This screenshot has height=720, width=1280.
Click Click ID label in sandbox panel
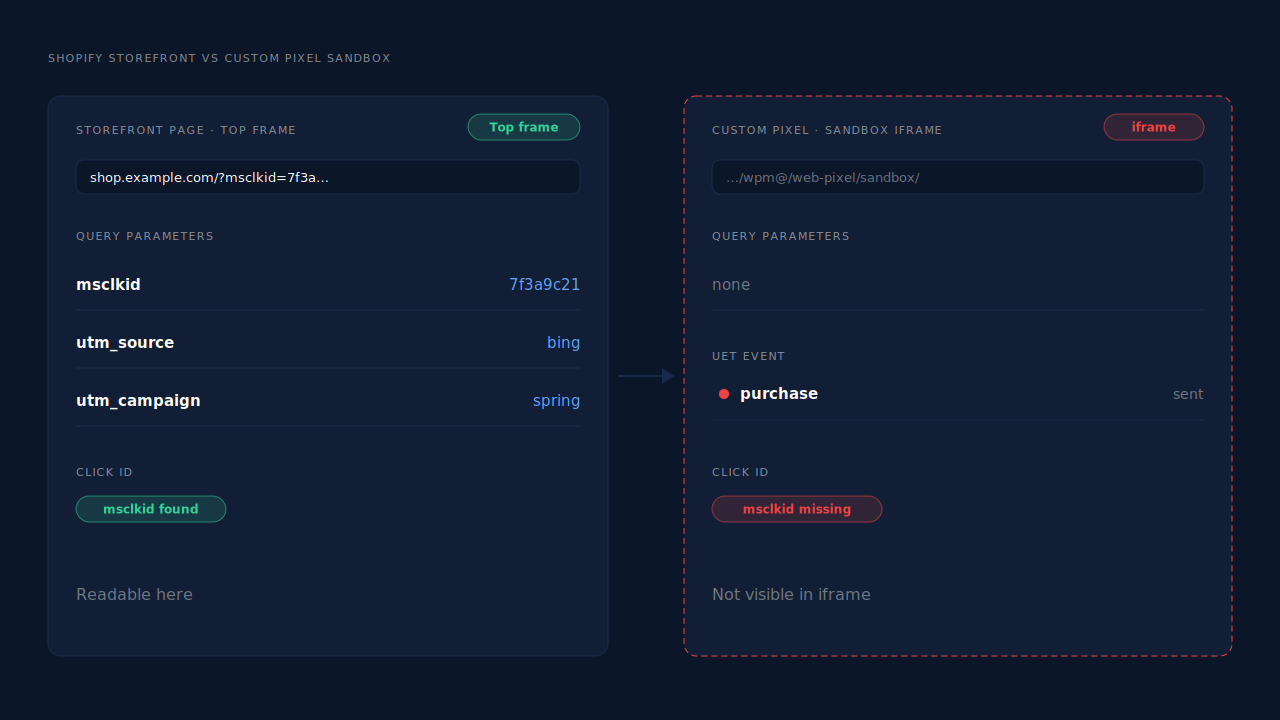point(740,472)
